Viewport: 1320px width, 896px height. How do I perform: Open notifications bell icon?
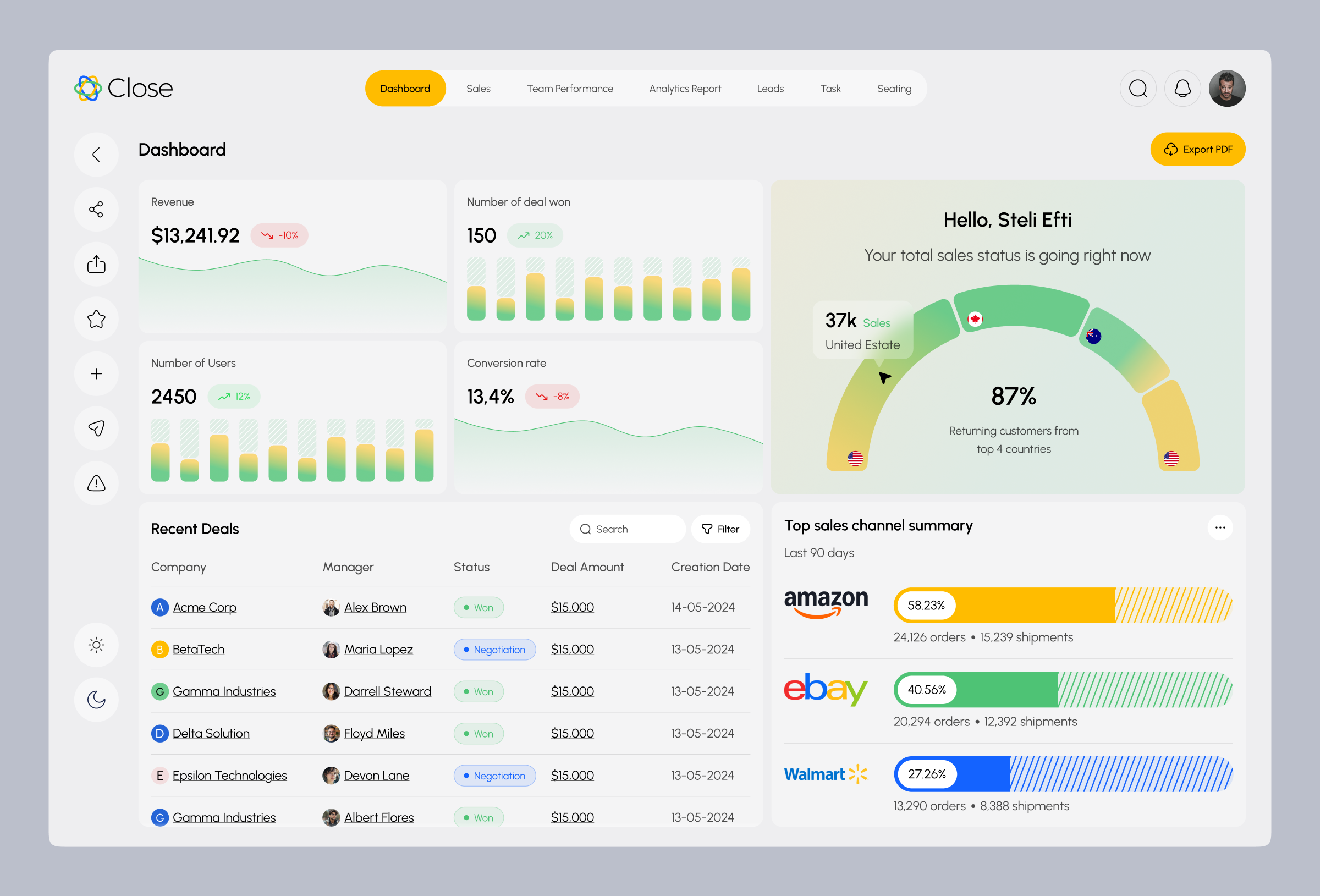pos(1182,89)
